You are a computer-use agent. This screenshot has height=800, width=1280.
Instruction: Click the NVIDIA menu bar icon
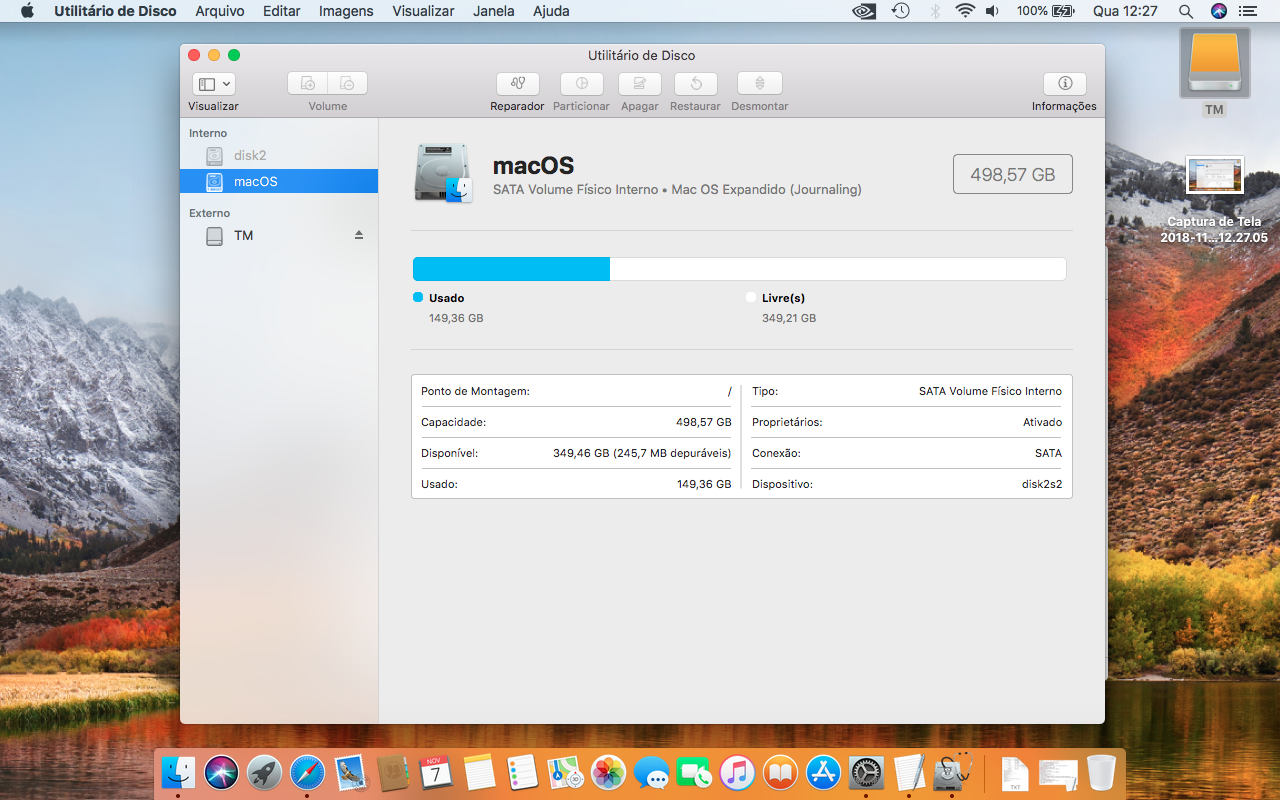pyautogui.click(x=864, y=11)
